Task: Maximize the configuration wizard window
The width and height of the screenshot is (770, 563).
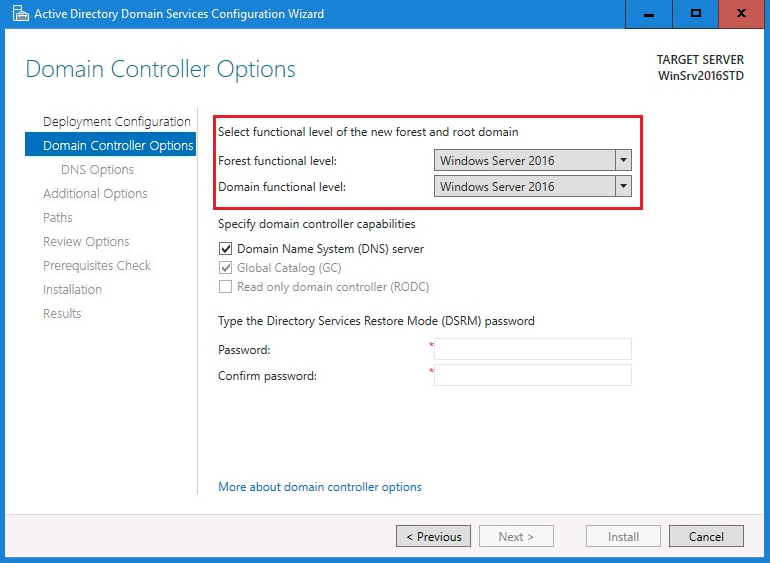Action: (696, 14)
